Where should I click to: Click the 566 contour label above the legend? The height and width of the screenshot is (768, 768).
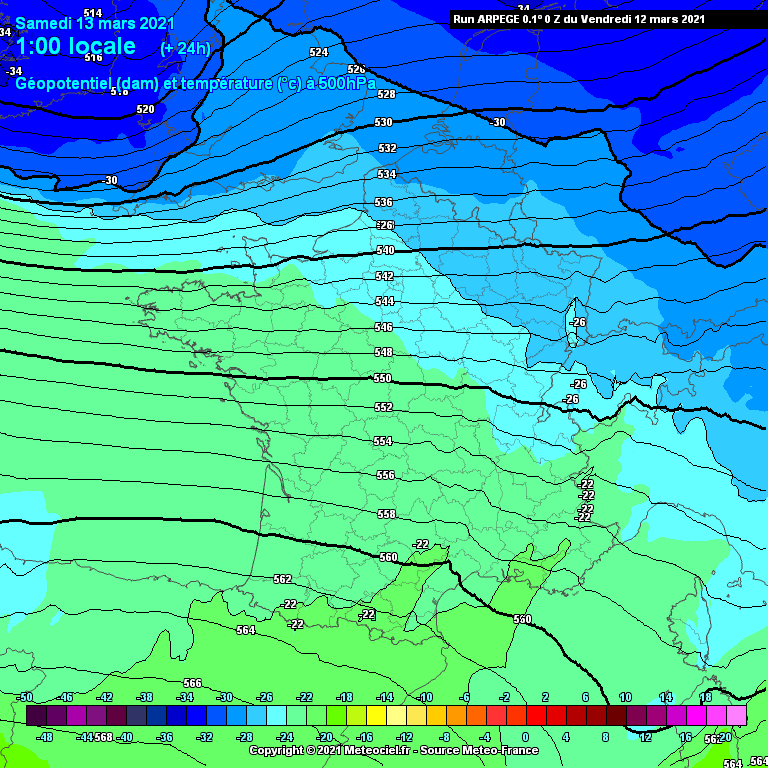pyautogui.click(x=192, y=683)
